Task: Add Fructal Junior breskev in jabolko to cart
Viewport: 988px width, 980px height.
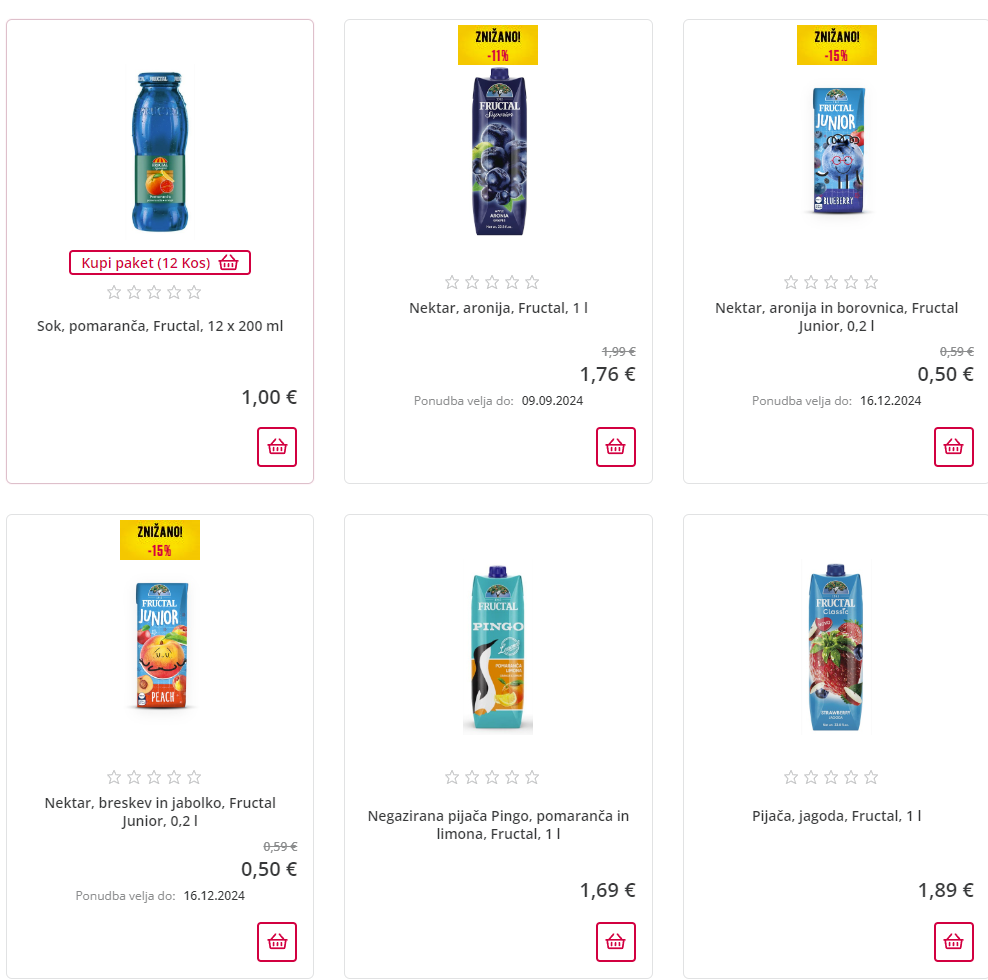Action: pyautogui.click(x=277, y=942)
